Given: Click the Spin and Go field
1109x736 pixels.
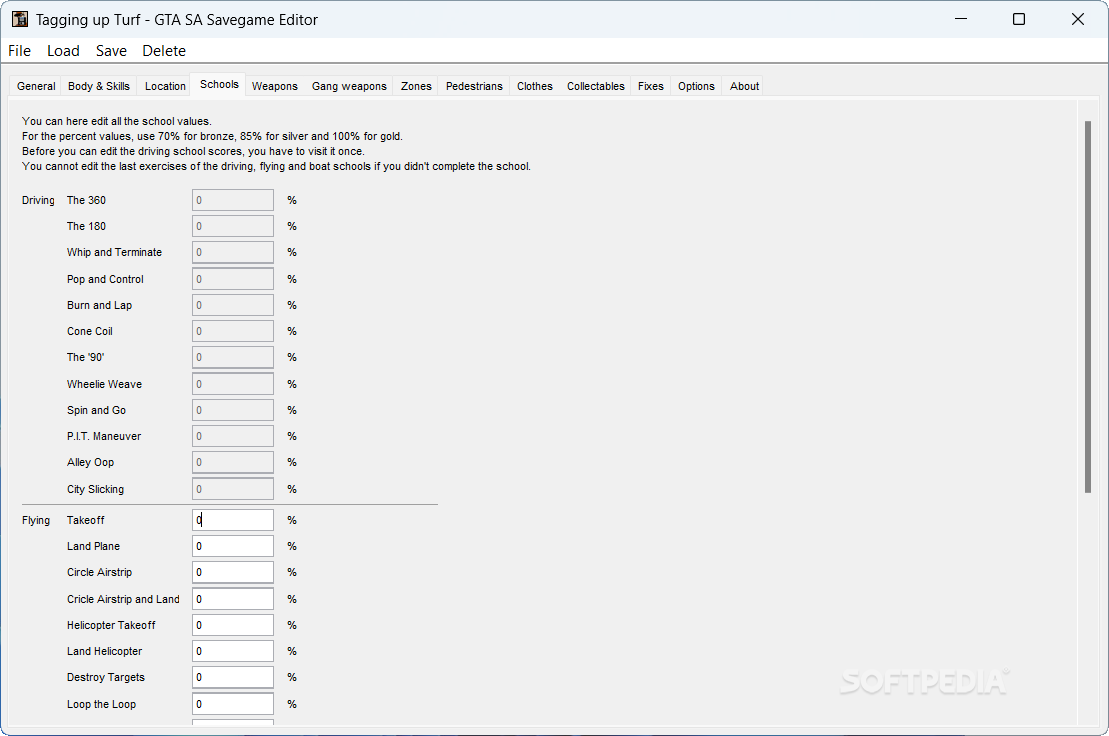Looking at the screenshot, I should click(233, 410).
